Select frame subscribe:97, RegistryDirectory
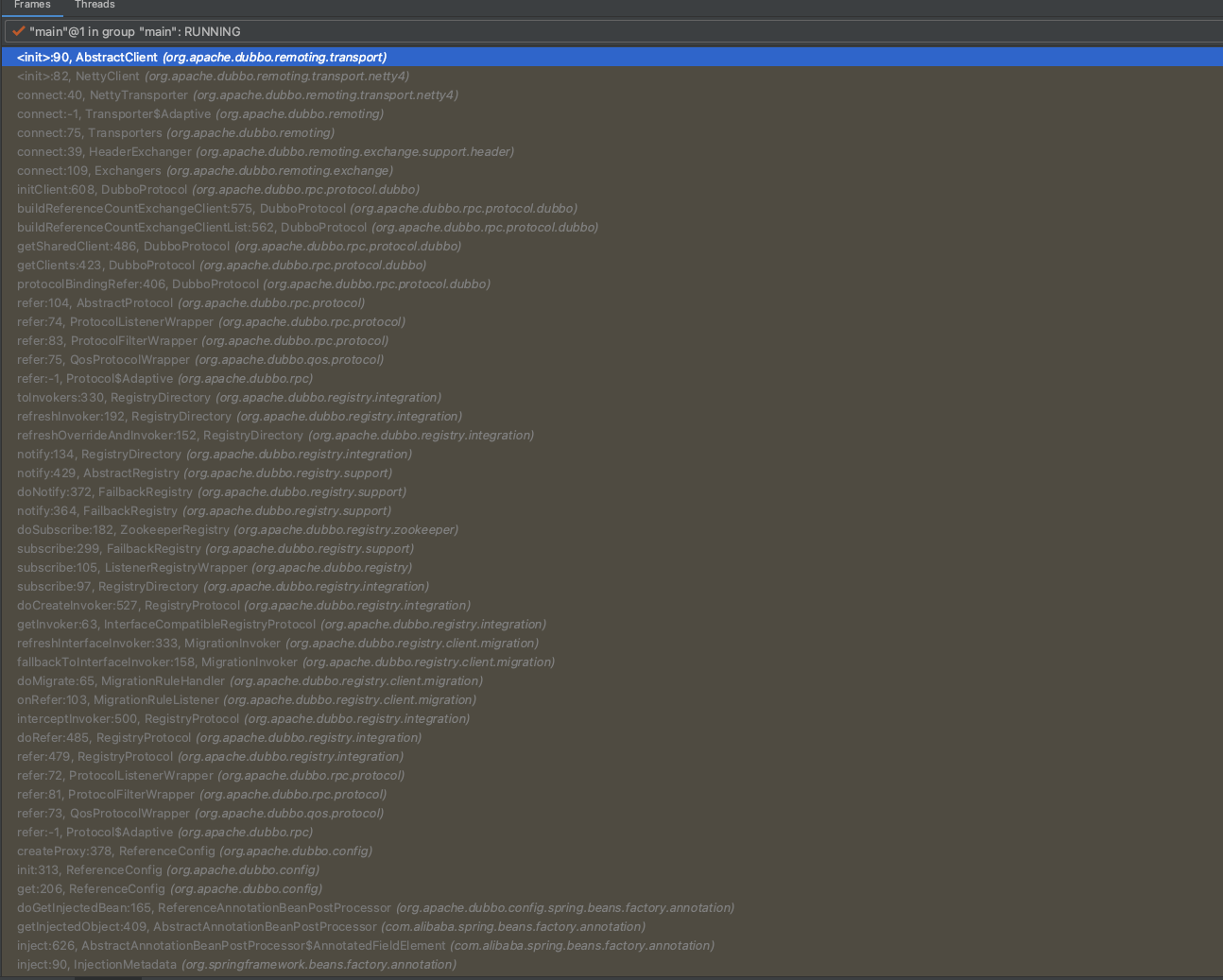 coord(611,586)
